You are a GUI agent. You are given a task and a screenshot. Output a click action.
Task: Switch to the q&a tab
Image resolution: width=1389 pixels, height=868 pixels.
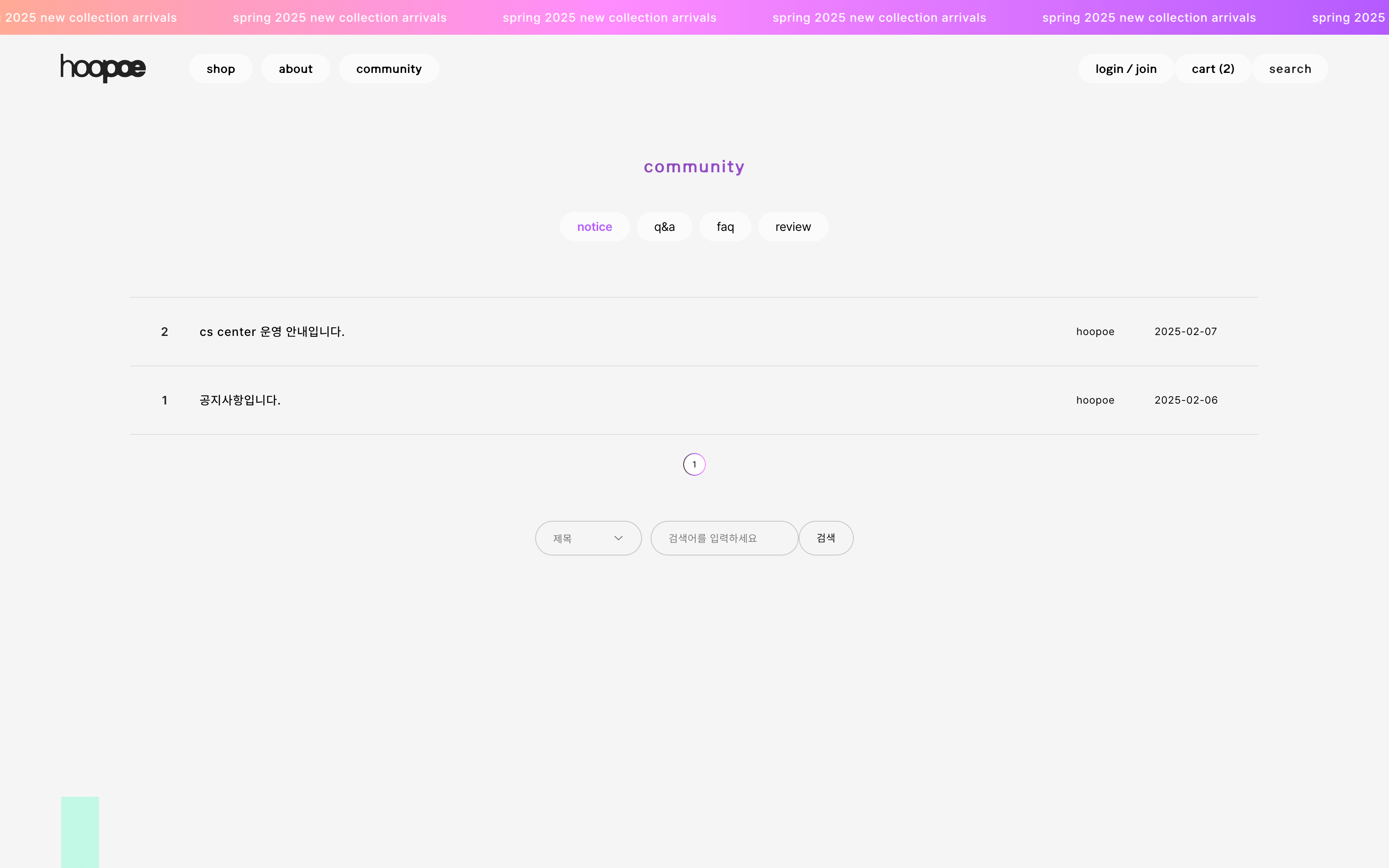tap(664, 227)
